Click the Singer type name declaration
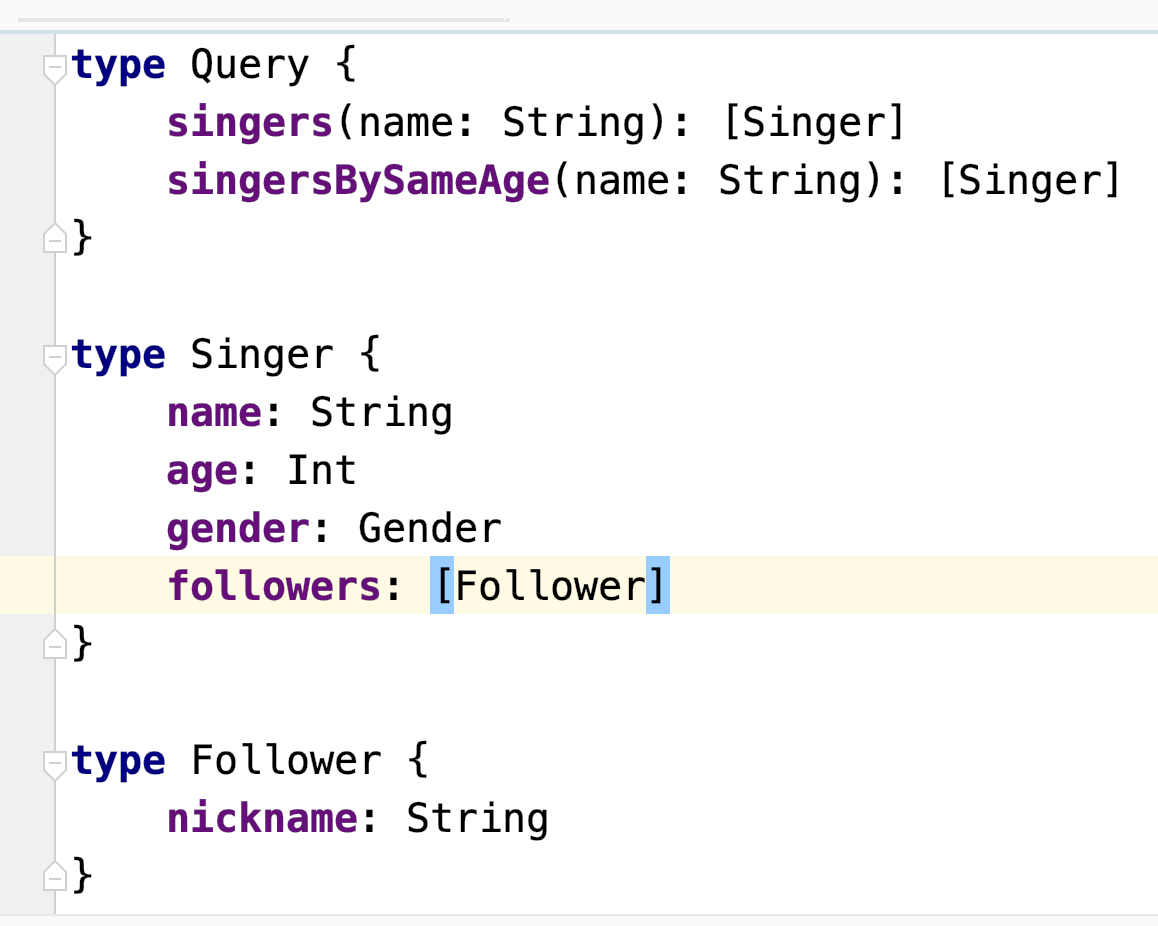 click(262, 356)
